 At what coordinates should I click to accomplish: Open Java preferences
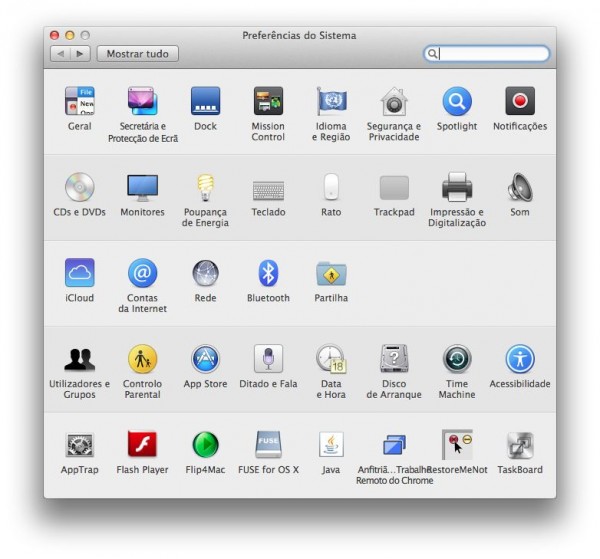[331, 445]
